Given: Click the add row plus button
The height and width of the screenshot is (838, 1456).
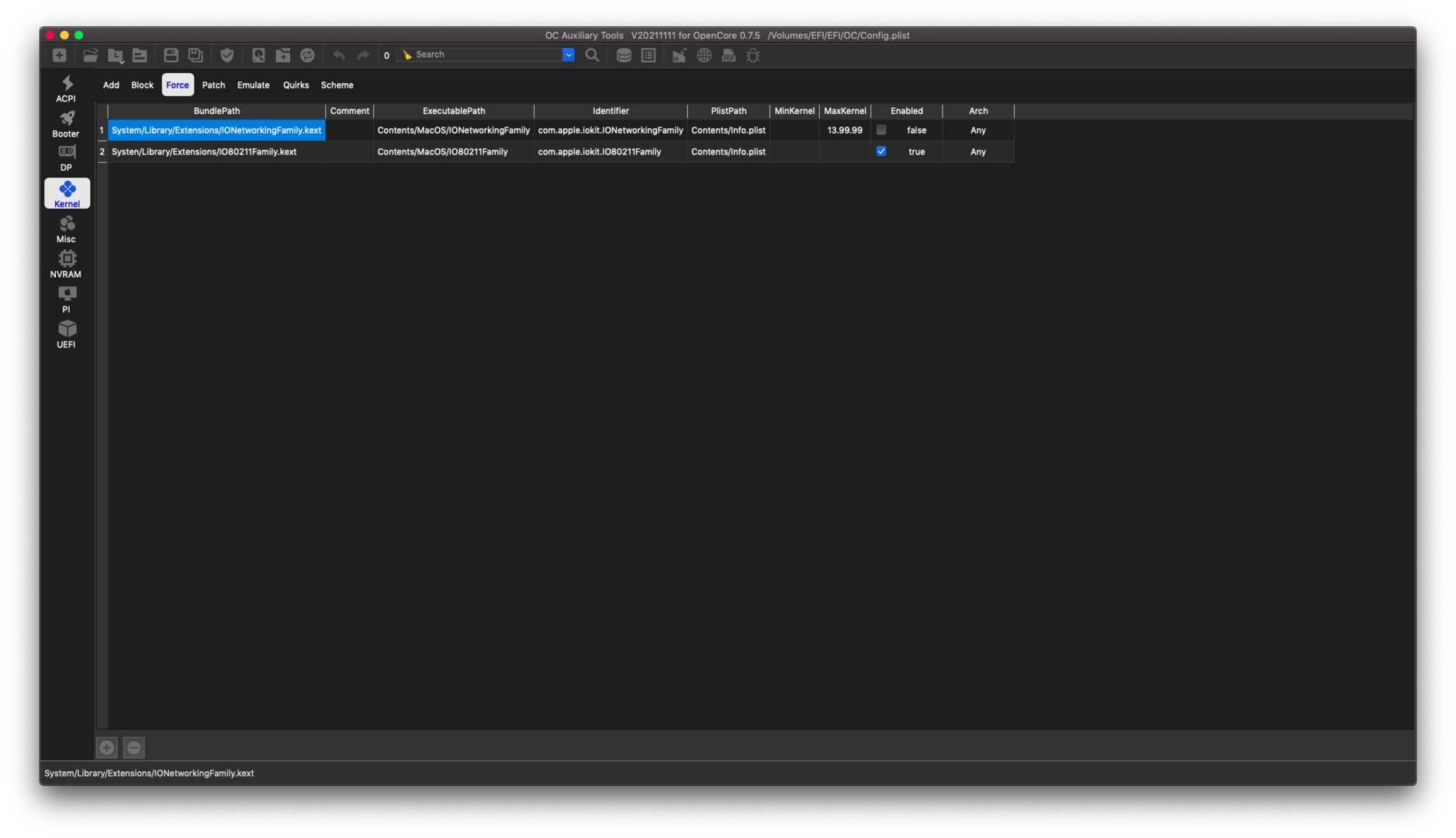Looking at the screenshot, I should pos(107,747).
